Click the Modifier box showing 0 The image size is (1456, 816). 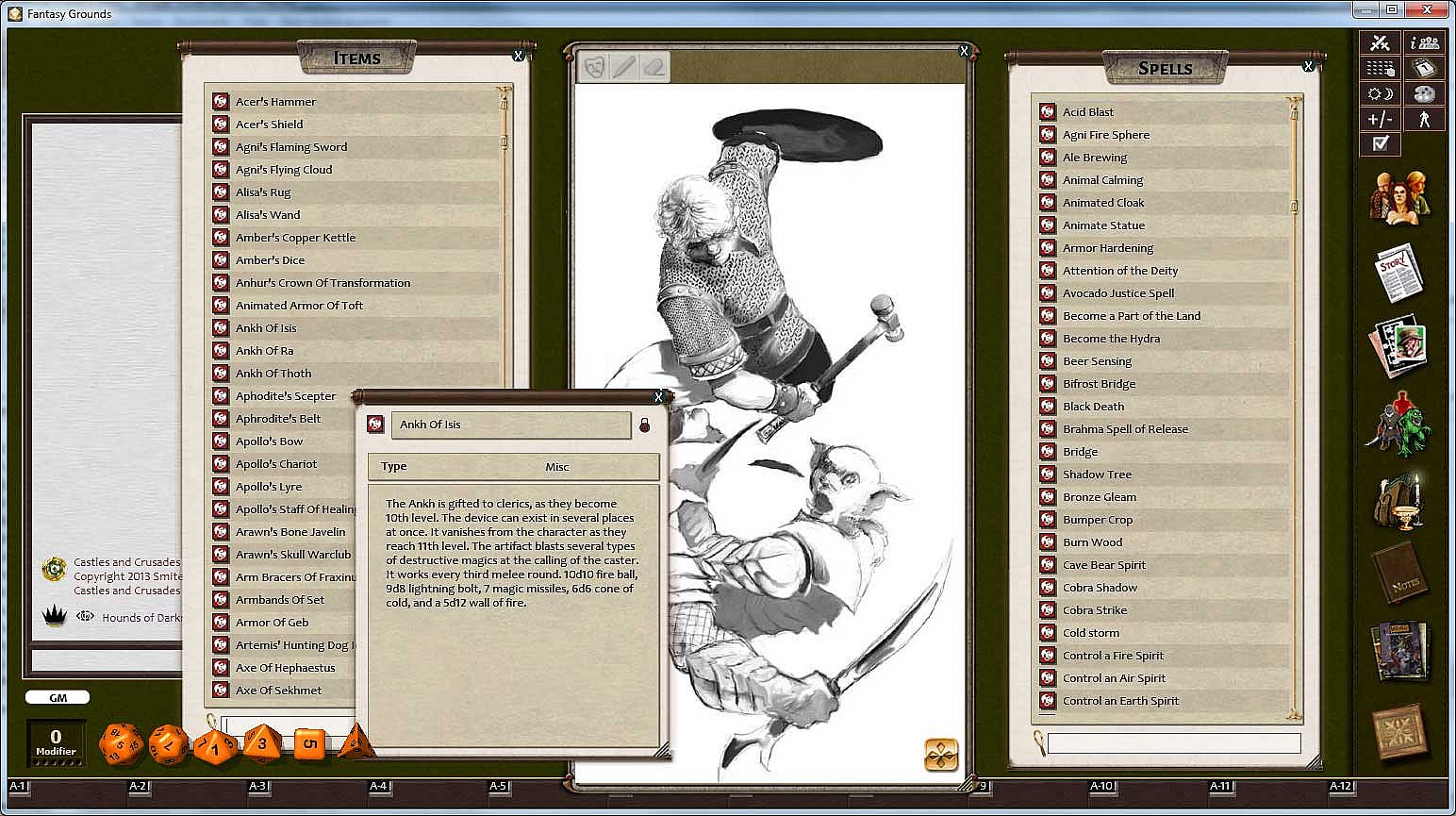coord(56,741)
